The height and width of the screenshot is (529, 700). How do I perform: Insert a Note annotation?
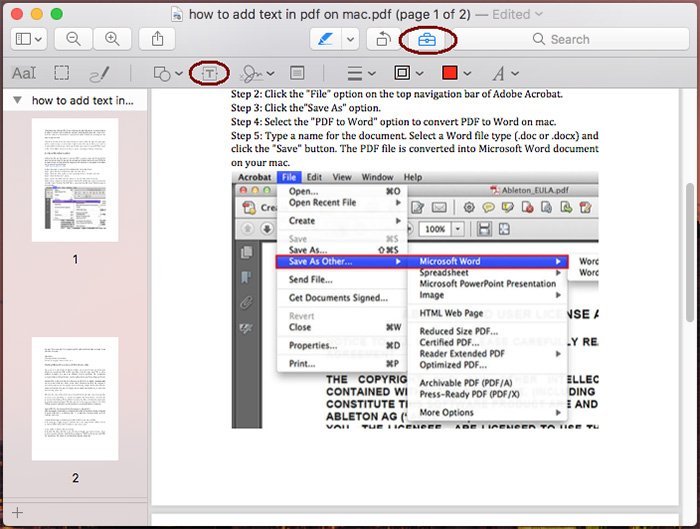pyautogui.click(x=297, y=73)
